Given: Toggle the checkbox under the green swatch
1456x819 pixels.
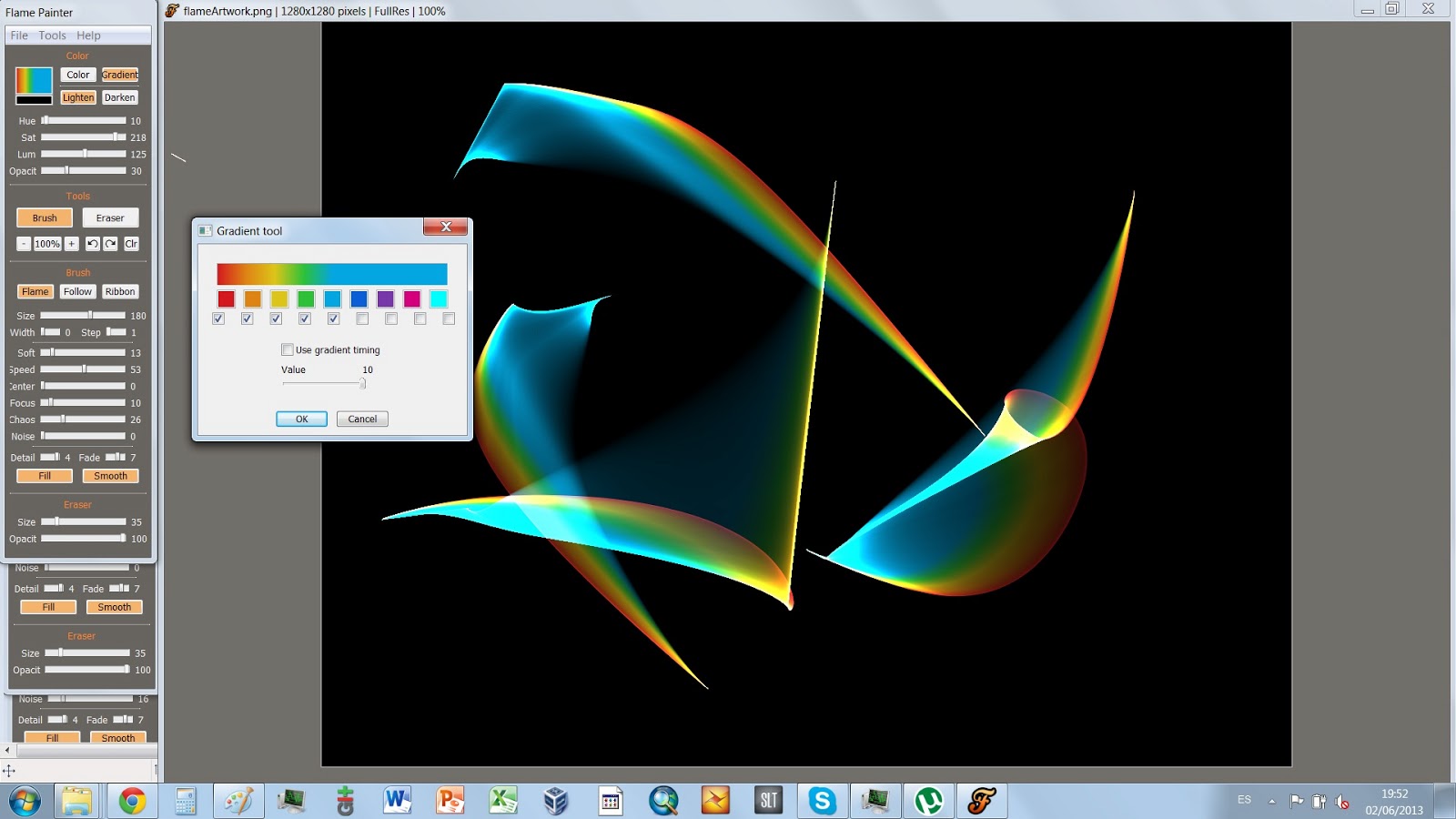Looking at the screenshot, I should tap(305, 318).
